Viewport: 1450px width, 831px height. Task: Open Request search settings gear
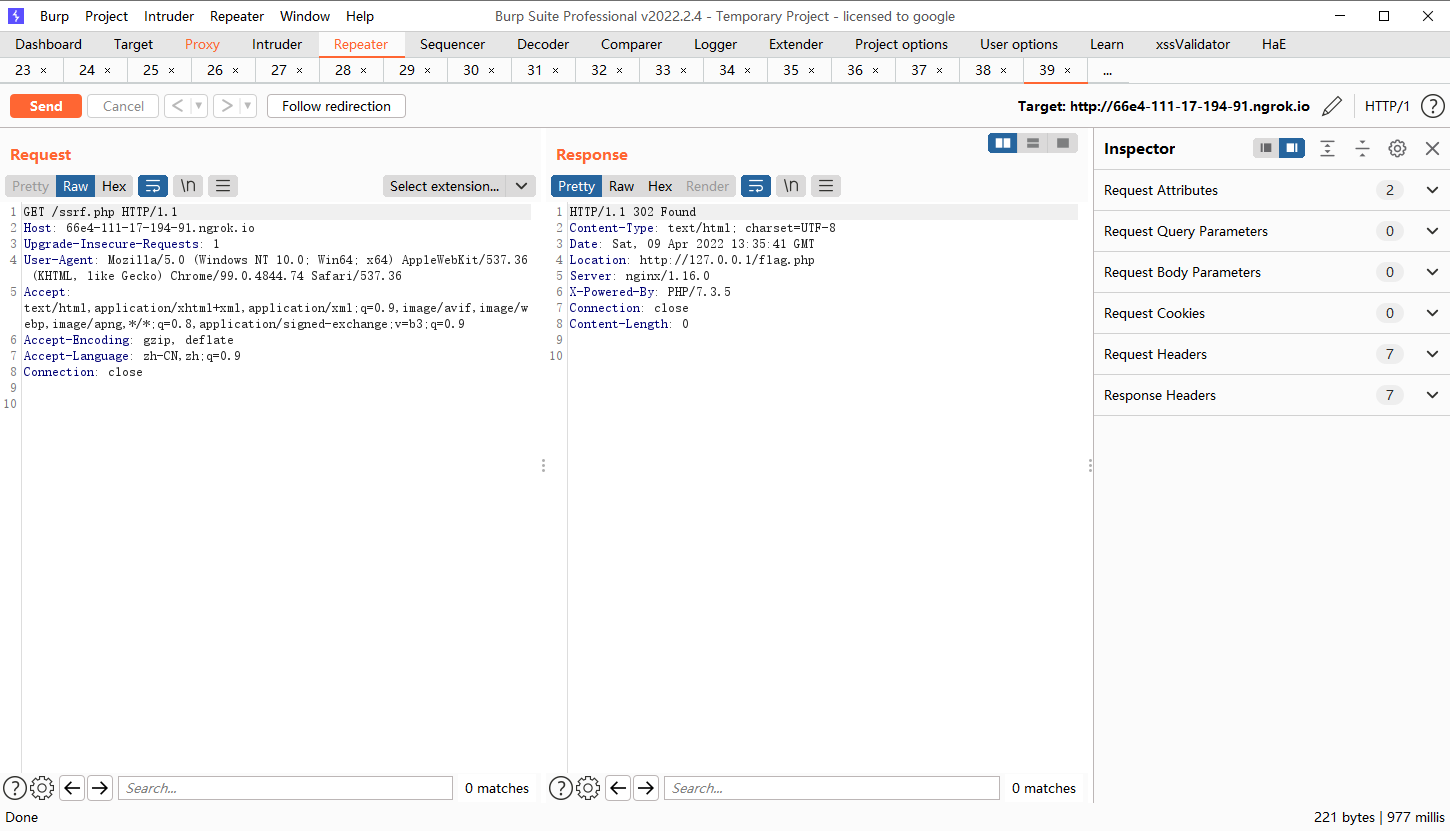click(42, 788)
